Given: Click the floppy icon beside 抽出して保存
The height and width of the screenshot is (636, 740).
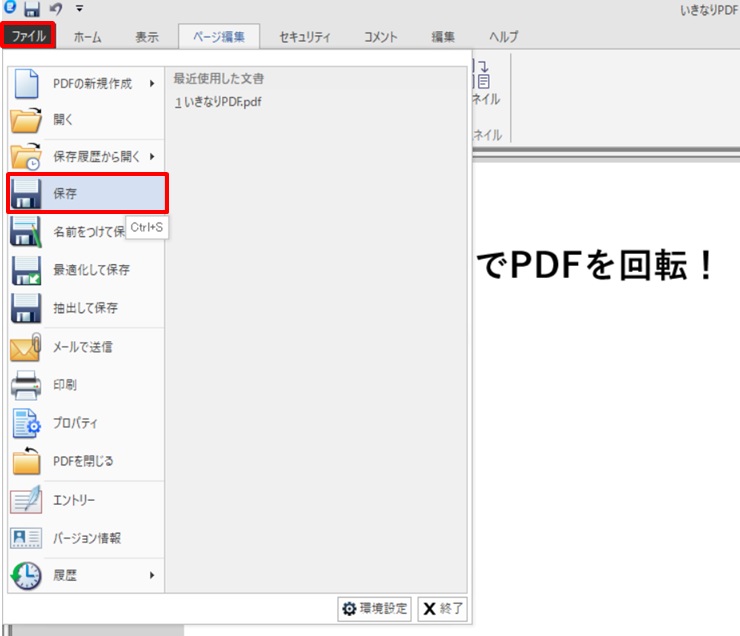Looking at the screenshot, I should coord(26,308).
